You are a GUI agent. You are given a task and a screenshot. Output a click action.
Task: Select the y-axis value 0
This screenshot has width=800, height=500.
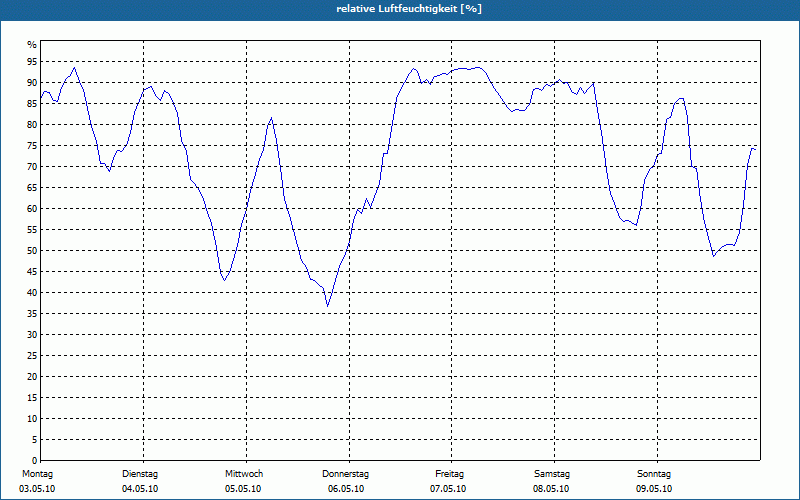click(35, 461)
